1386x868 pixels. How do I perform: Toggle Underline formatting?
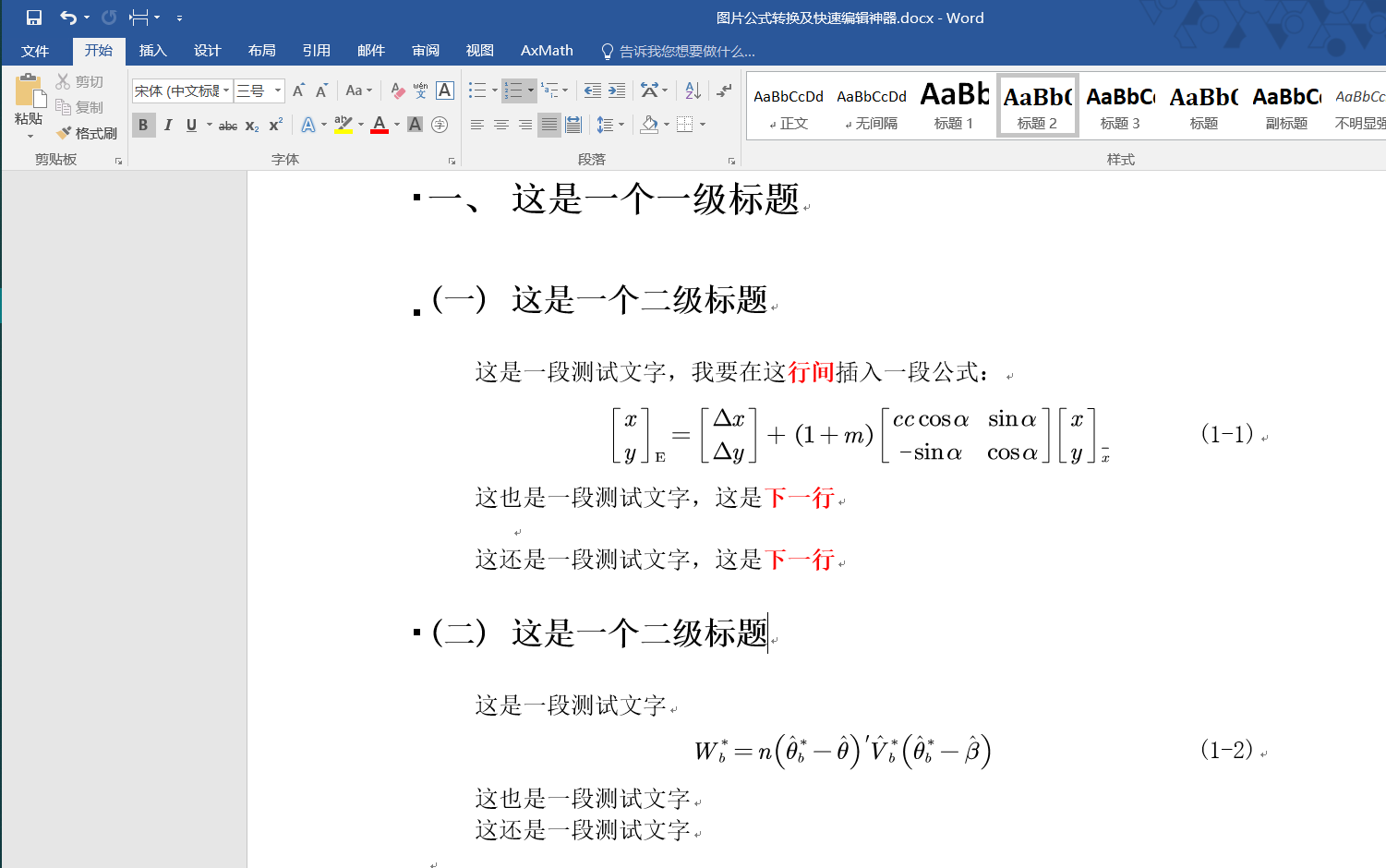191,125
